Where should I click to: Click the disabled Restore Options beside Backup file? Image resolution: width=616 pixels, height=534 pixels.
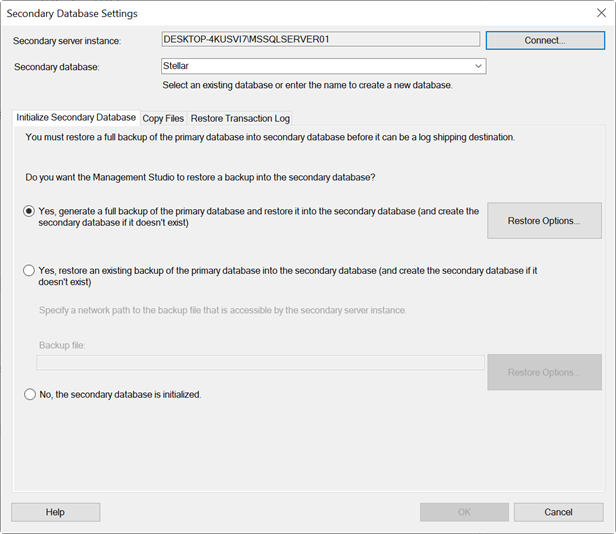tap(544, 372)
